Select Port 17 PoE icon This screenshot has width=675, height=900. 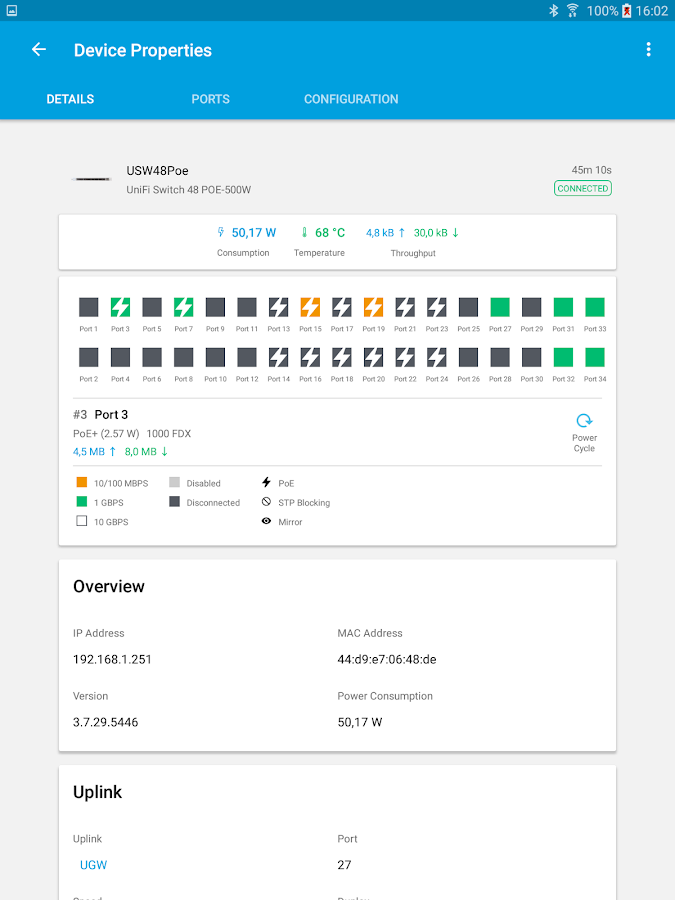[x=342, y=307]
